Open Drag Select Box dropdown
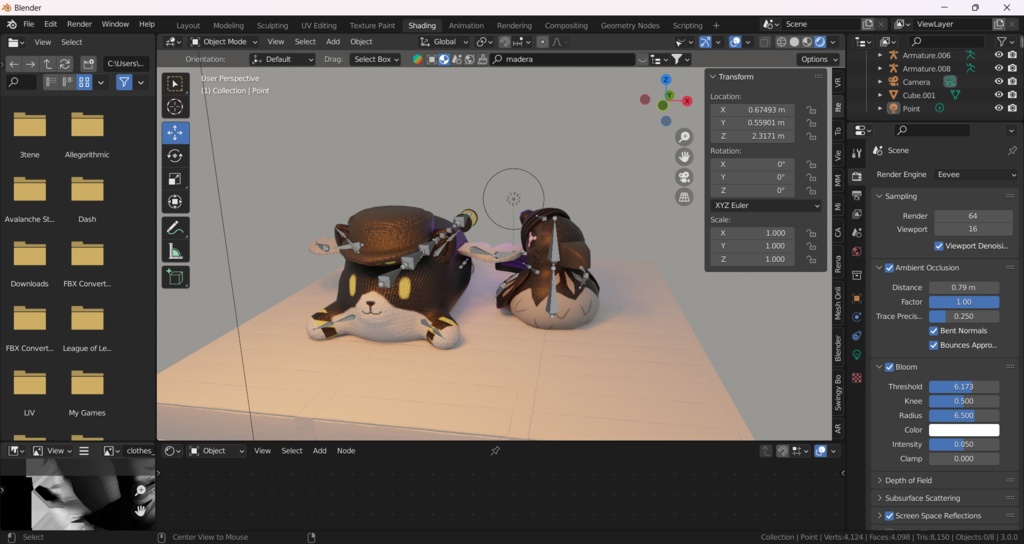 point(375,59)
